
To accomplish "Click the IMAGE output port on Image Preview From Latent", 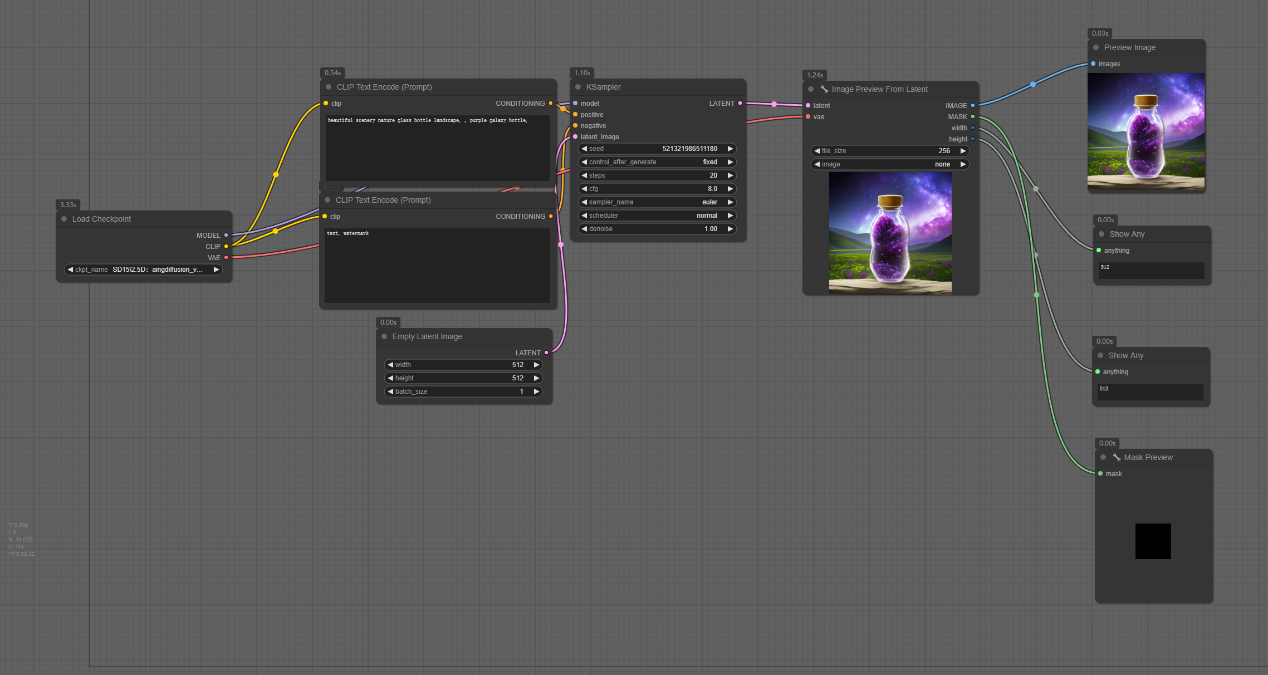I will 972,105.
